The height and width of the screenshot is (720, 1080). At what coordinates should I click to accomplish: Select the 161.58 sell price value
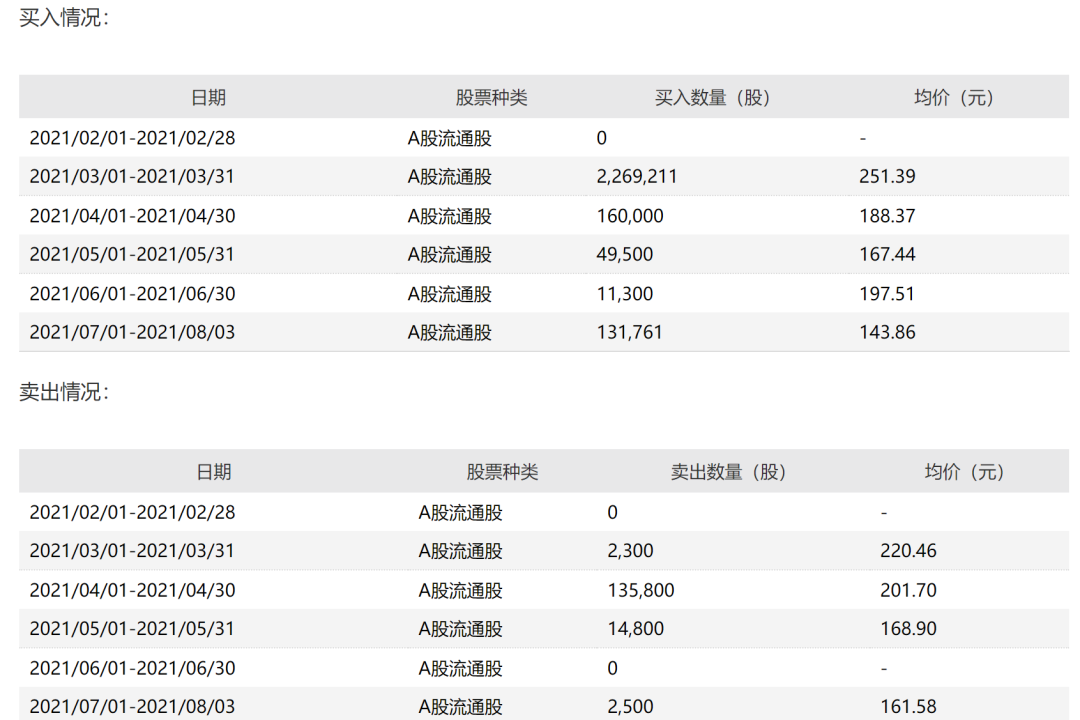(908, 707)
